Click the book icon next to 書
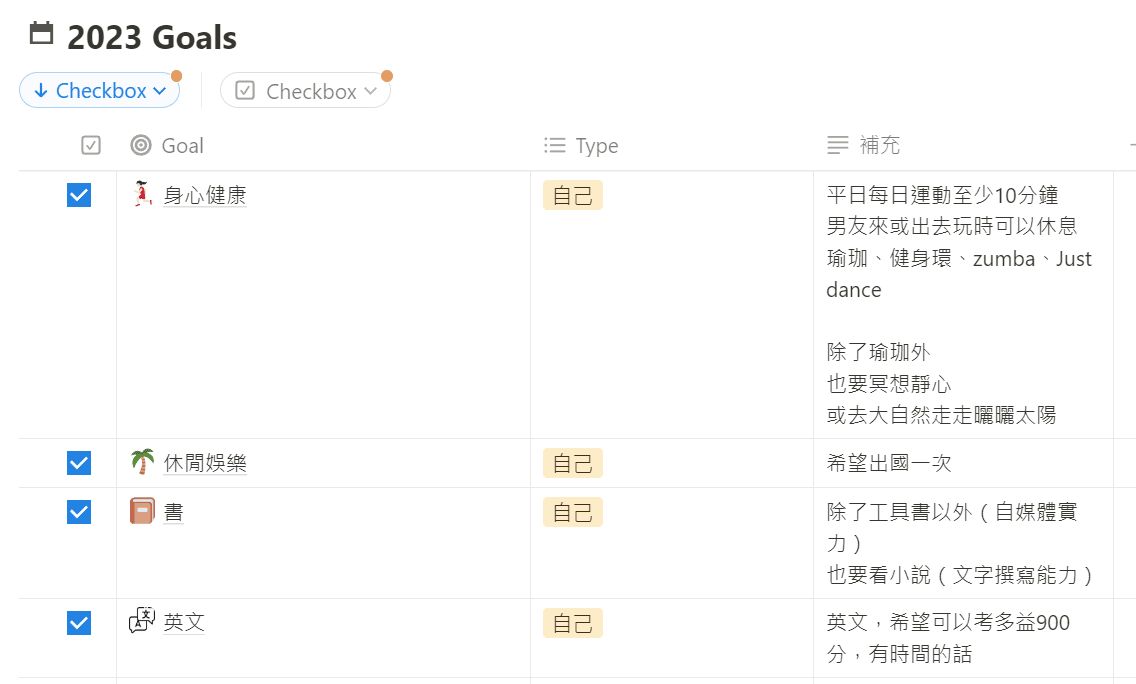1136x684 pixels. (142, 511)
